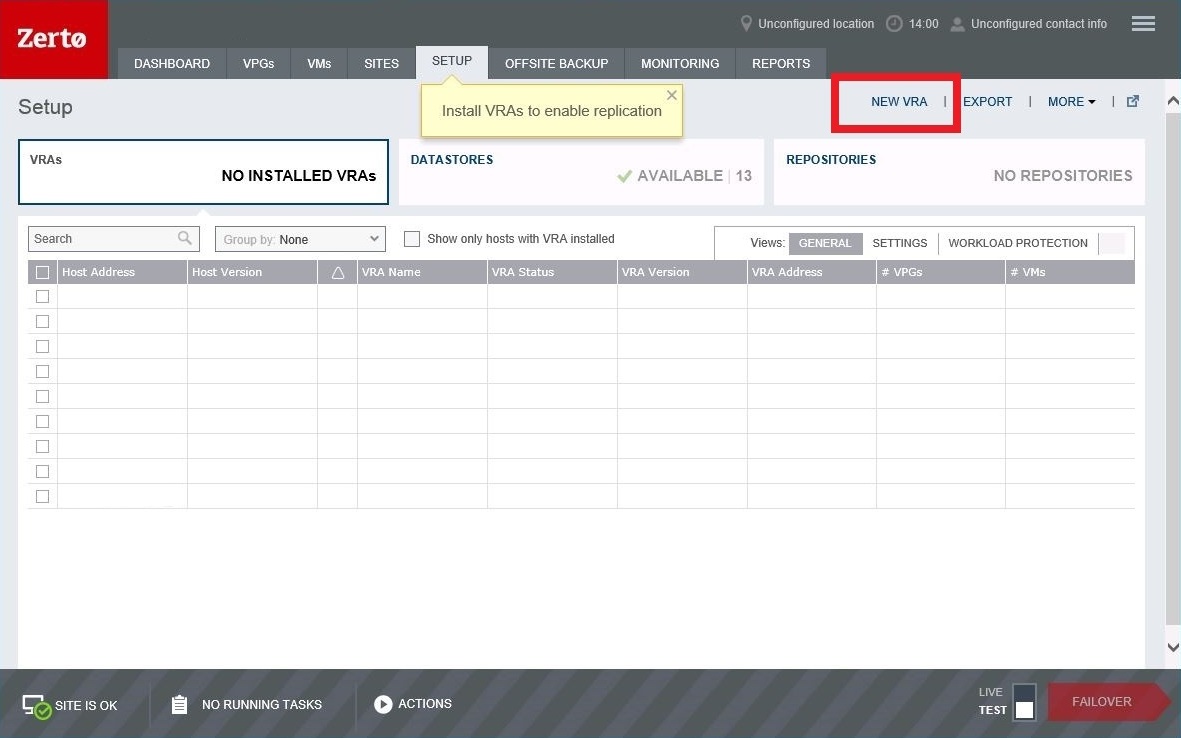Sort by Host Address column
Screen dimensions: 1181x738
pyautogui.click(x=122, y=273)
